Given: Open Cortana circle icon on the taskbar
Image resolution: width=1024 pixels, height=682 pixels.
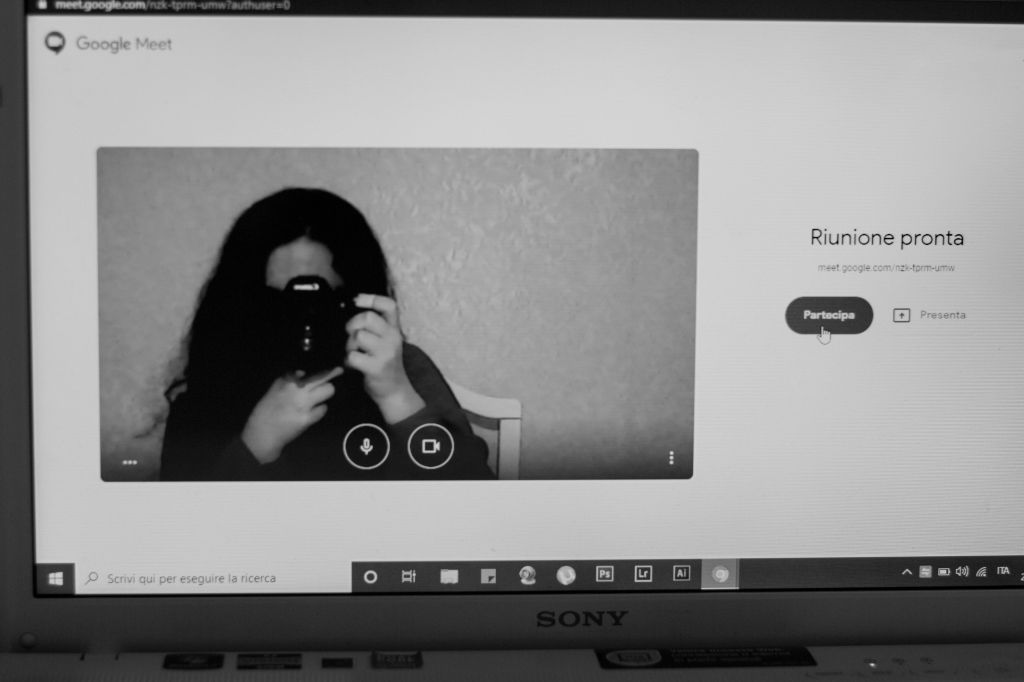Looking at the screenshot, I should click(370, 576).
